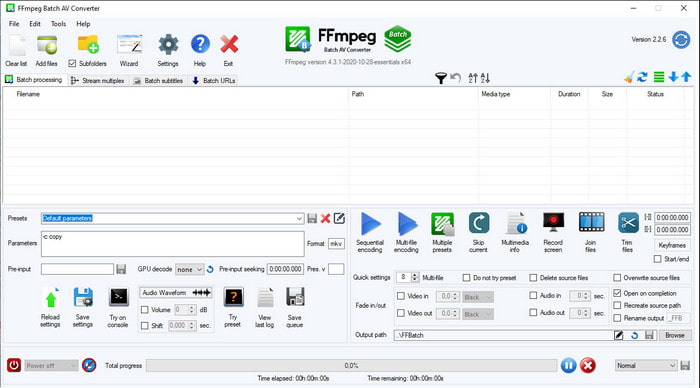700x388 pixels.
Task: Click the Save queue icon
Action: (x=295, y=297)
